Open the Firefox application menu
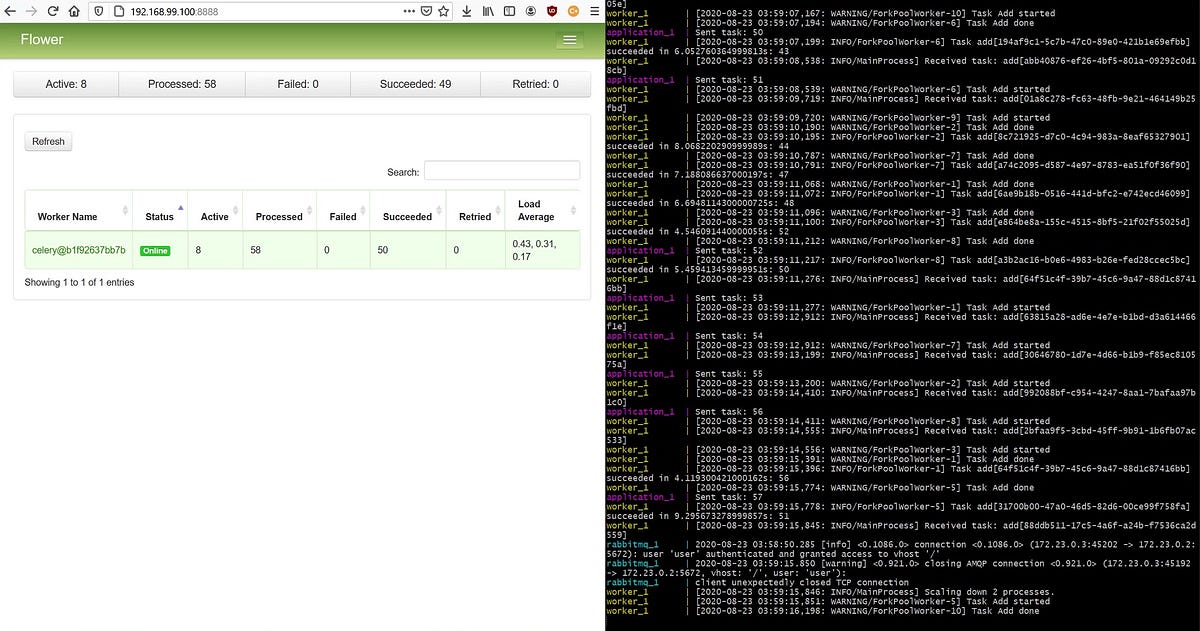This screenshot has height=631, width=1200. click(x=594, y=12)
